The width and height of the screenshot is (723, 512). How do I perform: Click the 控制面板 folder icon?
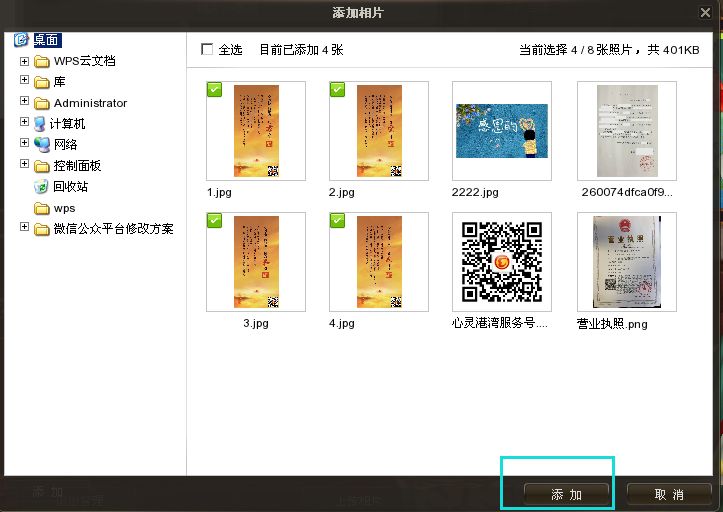(x=42, y=166)
